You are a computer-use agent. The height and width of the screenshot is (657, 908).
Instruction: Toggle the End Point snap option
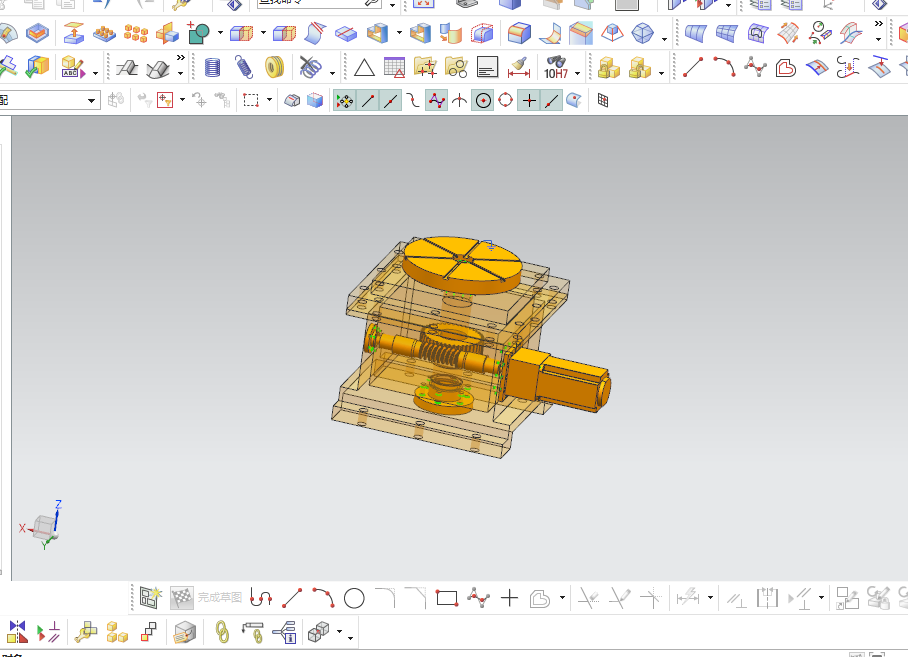[x=368, y=101]
